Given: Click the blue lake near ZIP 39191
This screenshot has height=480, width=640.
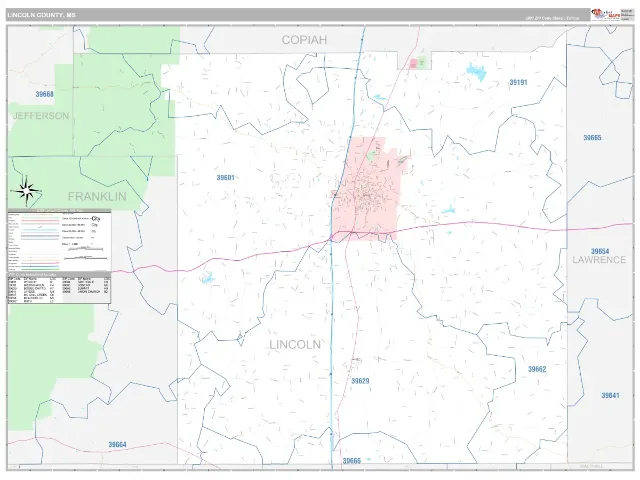Looking at the screenshot, I should [x=477, y=72].
